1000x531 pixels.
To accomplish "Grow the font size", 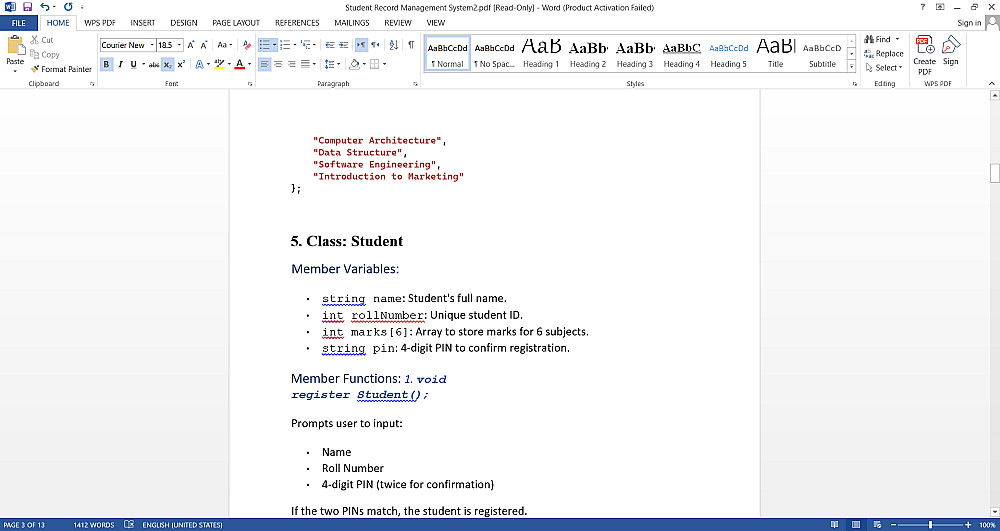I will pos(191,45).
